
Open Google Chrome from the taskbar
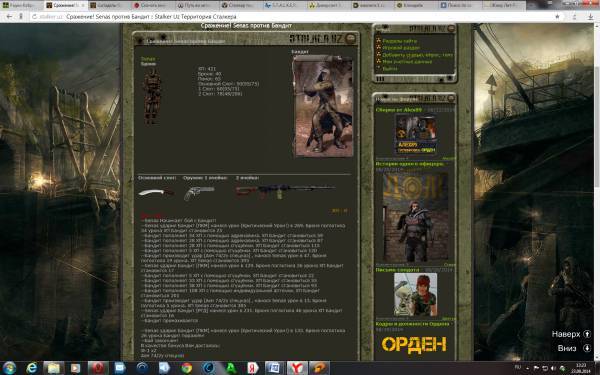click(187, 368)
